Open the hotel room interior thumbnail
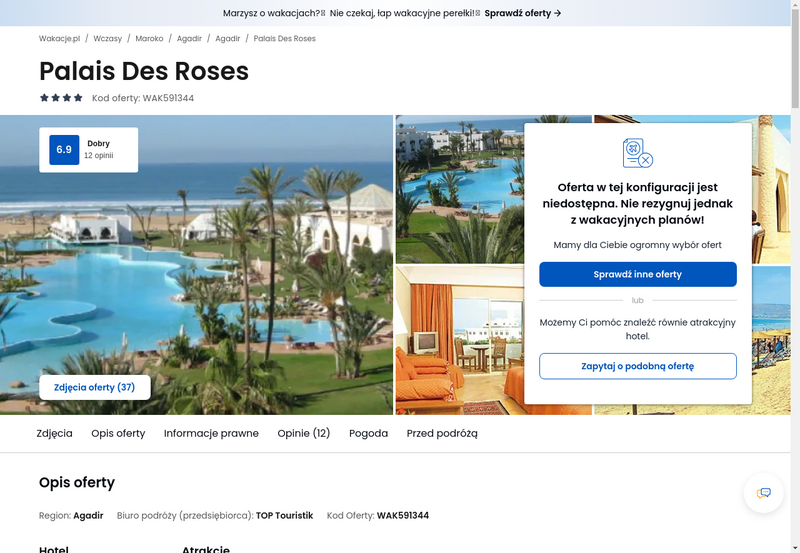 click(x=459, y=340)
